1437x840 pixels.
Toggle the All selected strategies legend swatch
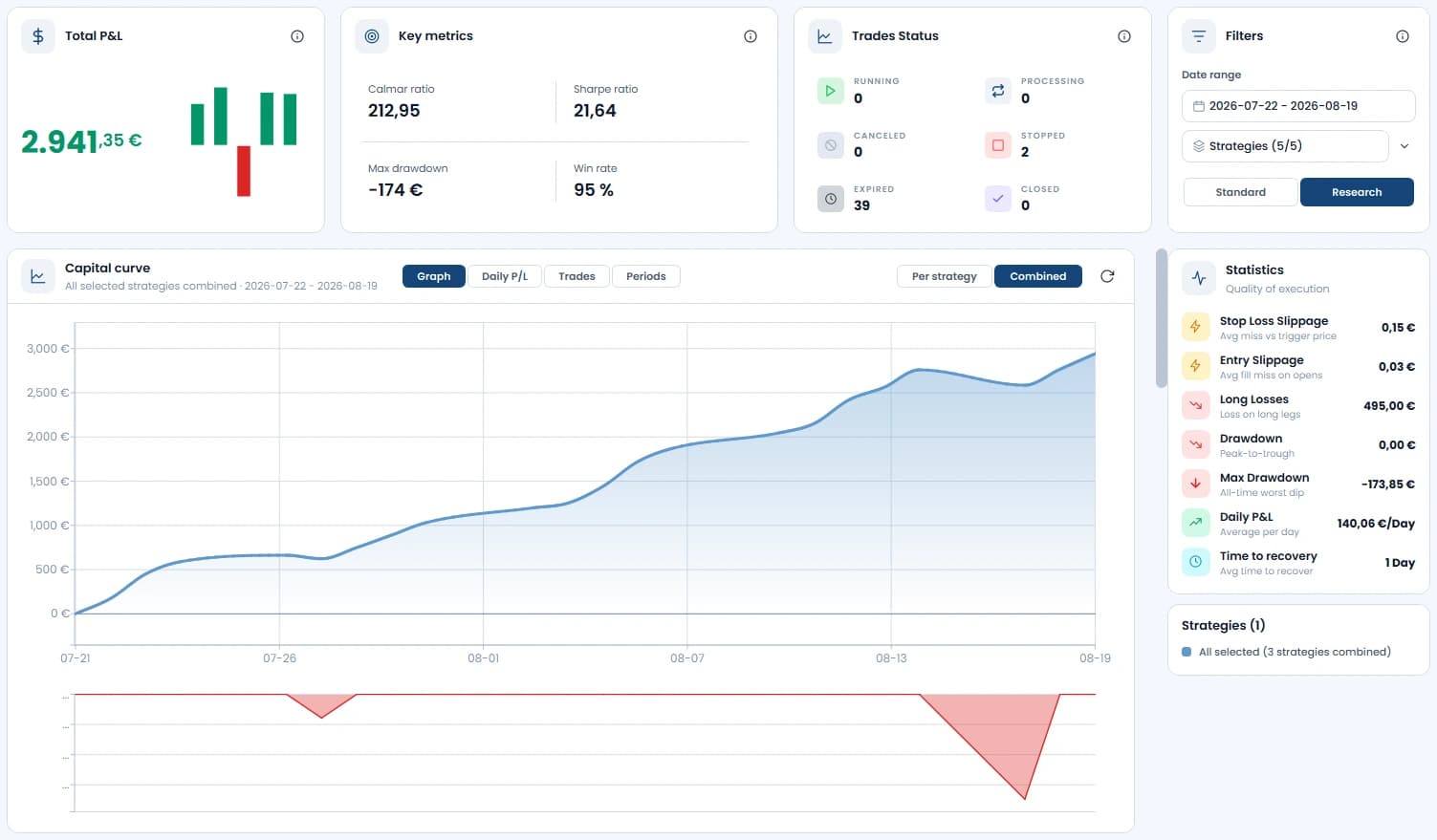coord(1187,652)
